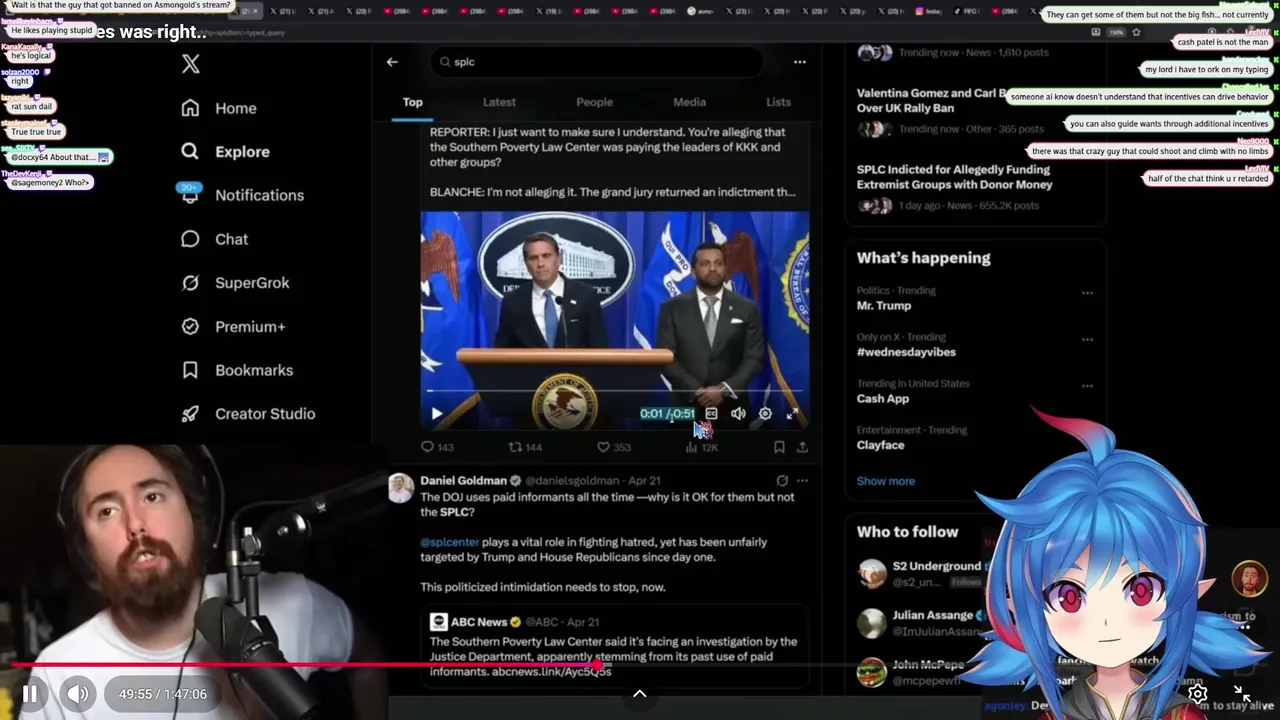Screen dimensions: 1280x720
Task: Click the X logo in sidebar
Action: coord(191,64)
